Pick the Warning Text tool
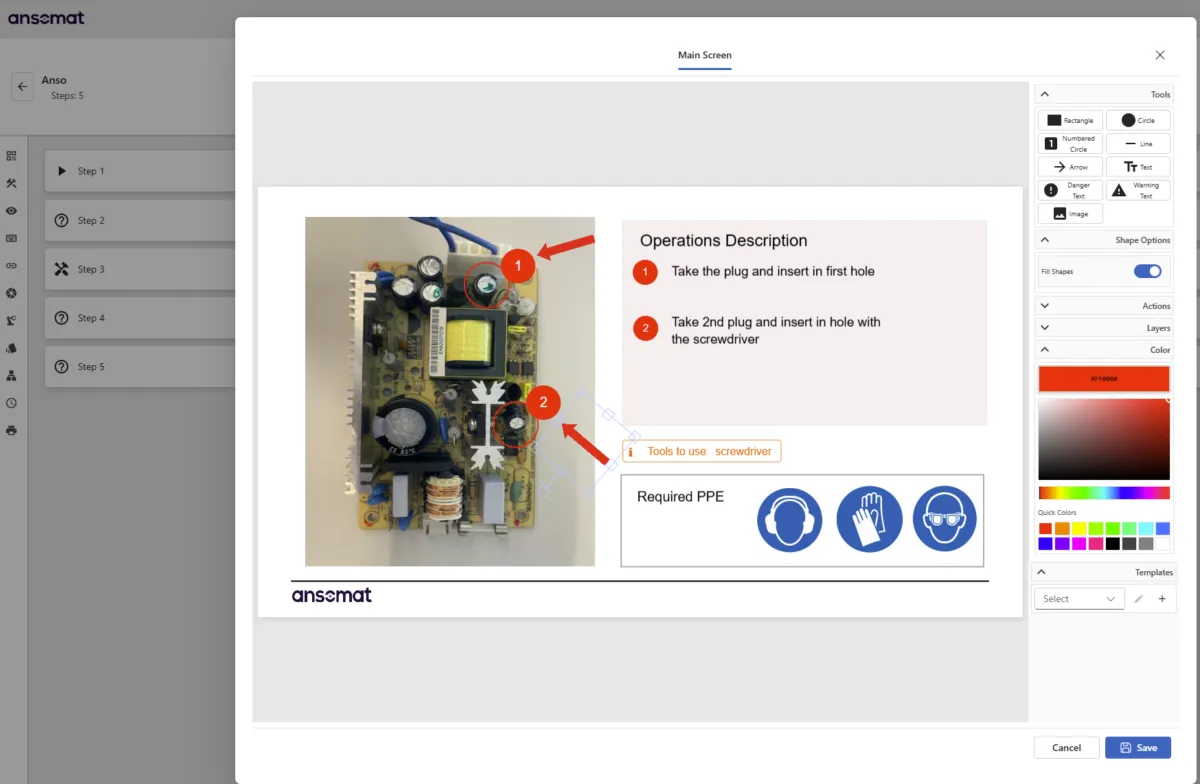1200x784 pixels. (x=1138, y=190)
